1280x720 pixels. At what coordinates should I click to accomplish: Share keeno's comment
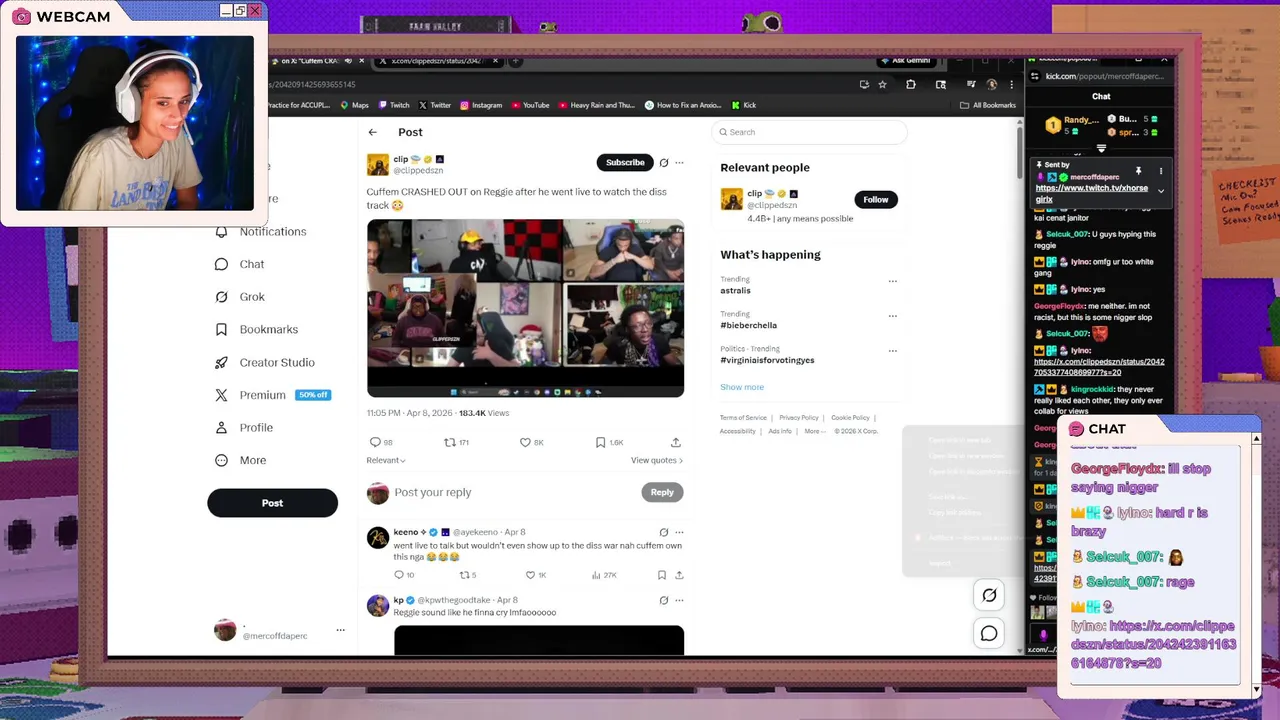(679, 575)
